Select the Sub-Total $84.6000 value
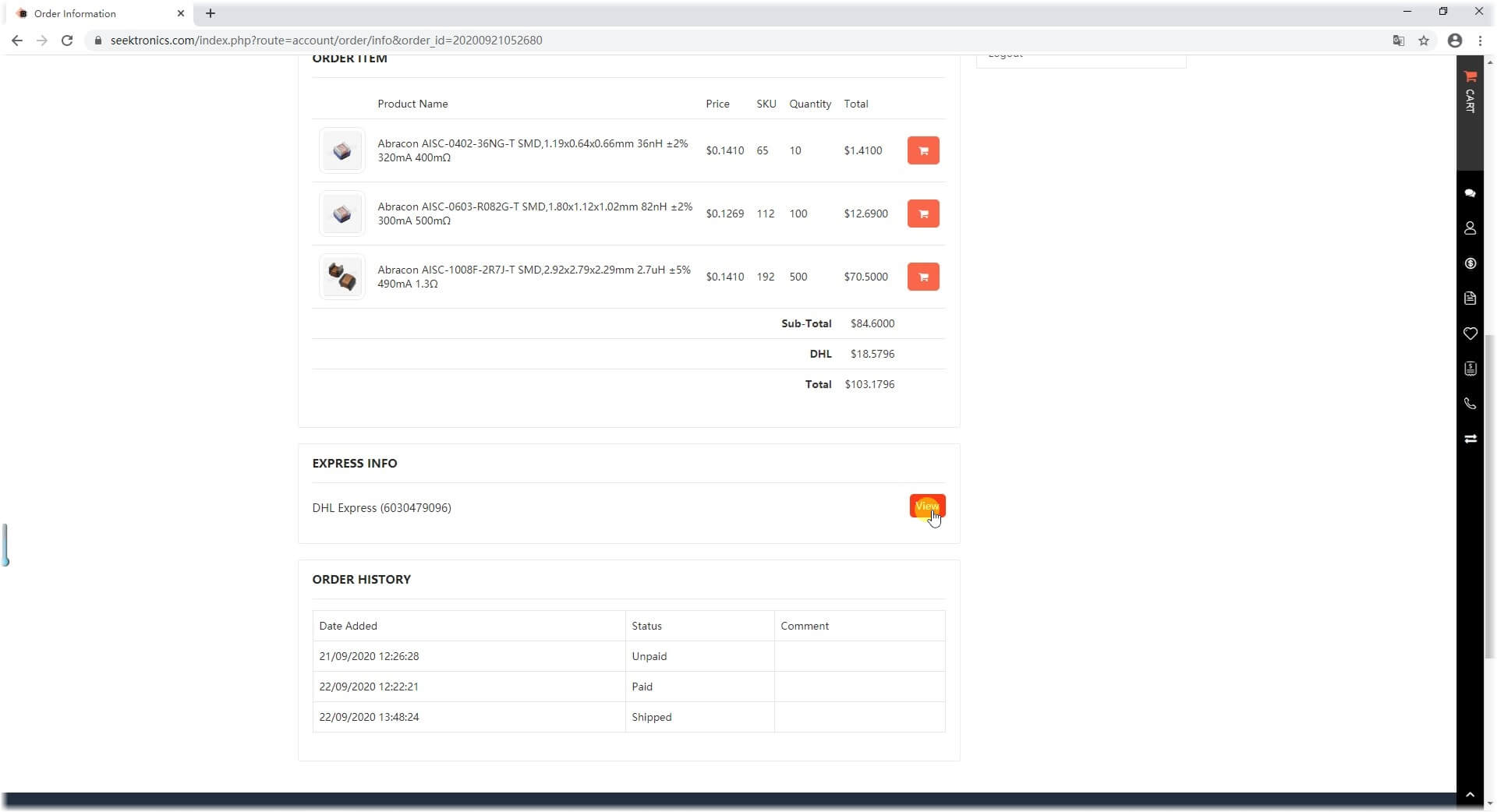The width and height of the screenshot is (1497, 812). pos(872,323)
